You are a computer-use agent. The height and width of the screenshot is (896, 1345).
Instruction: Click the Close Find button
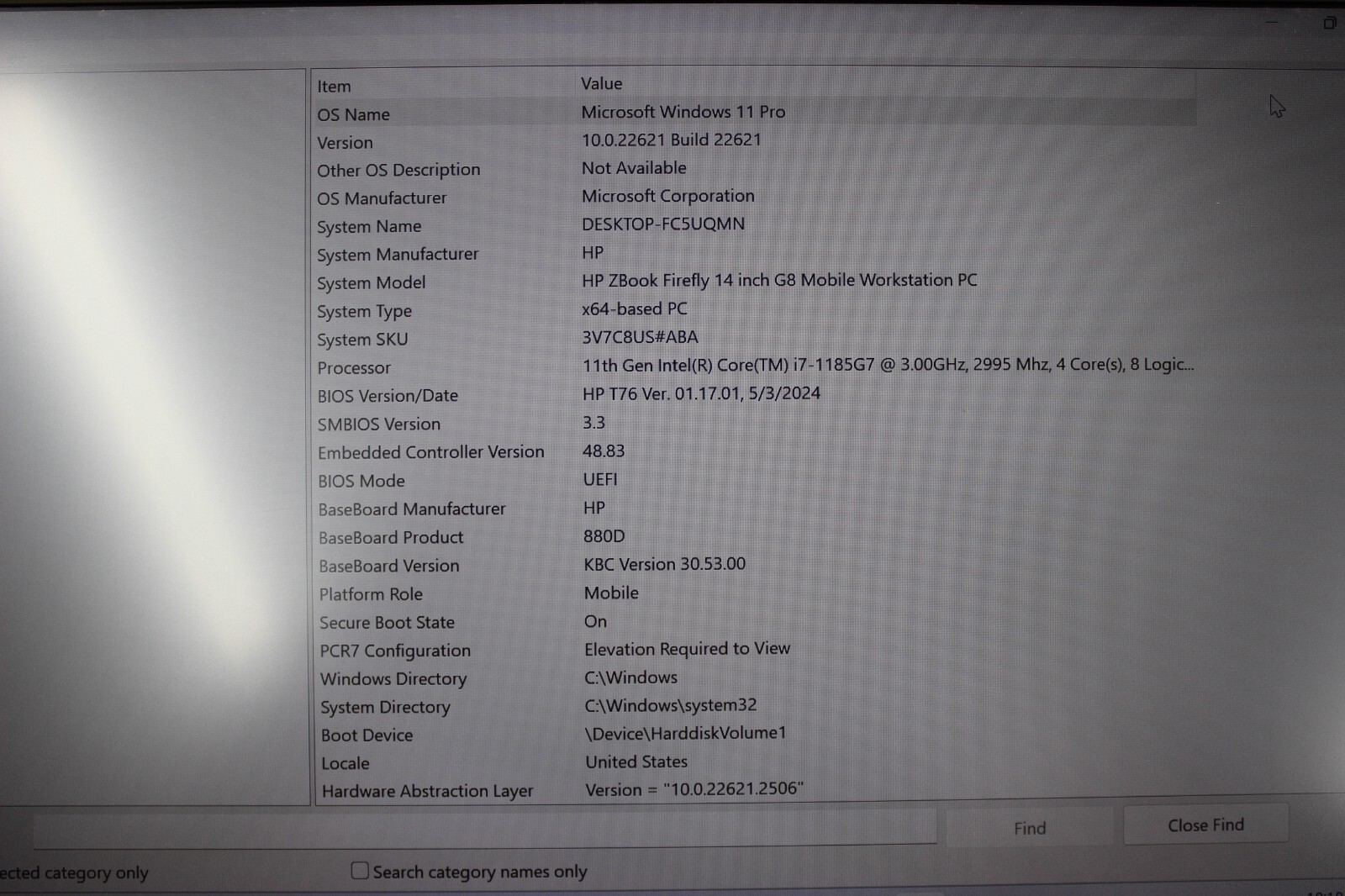(x=1205, y=825)
